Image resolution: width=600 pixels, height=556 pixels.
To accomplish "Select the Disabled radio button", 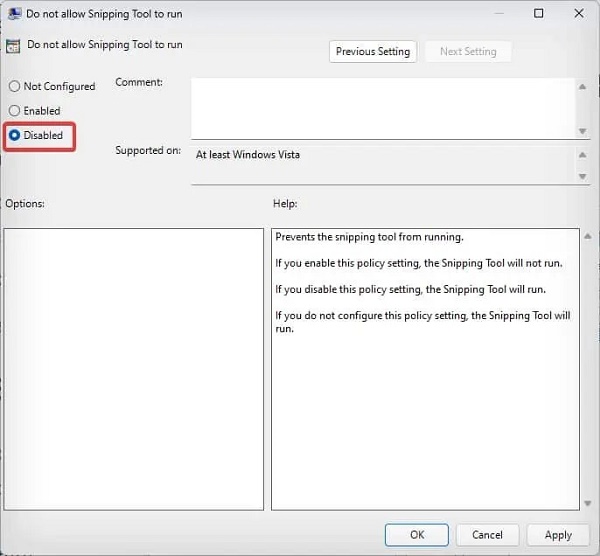I will click(14, 135).
